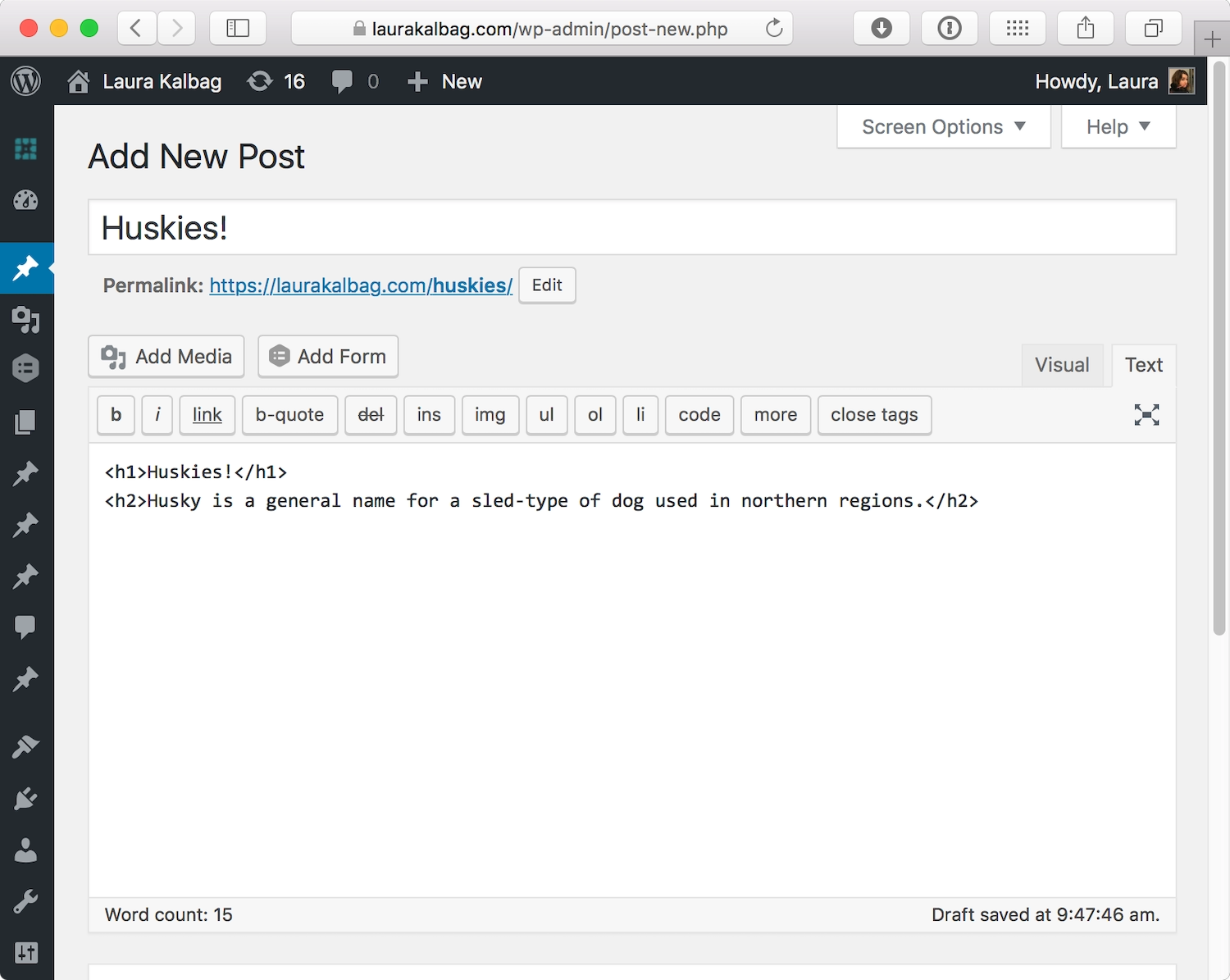Select the Media library icon

26,320
